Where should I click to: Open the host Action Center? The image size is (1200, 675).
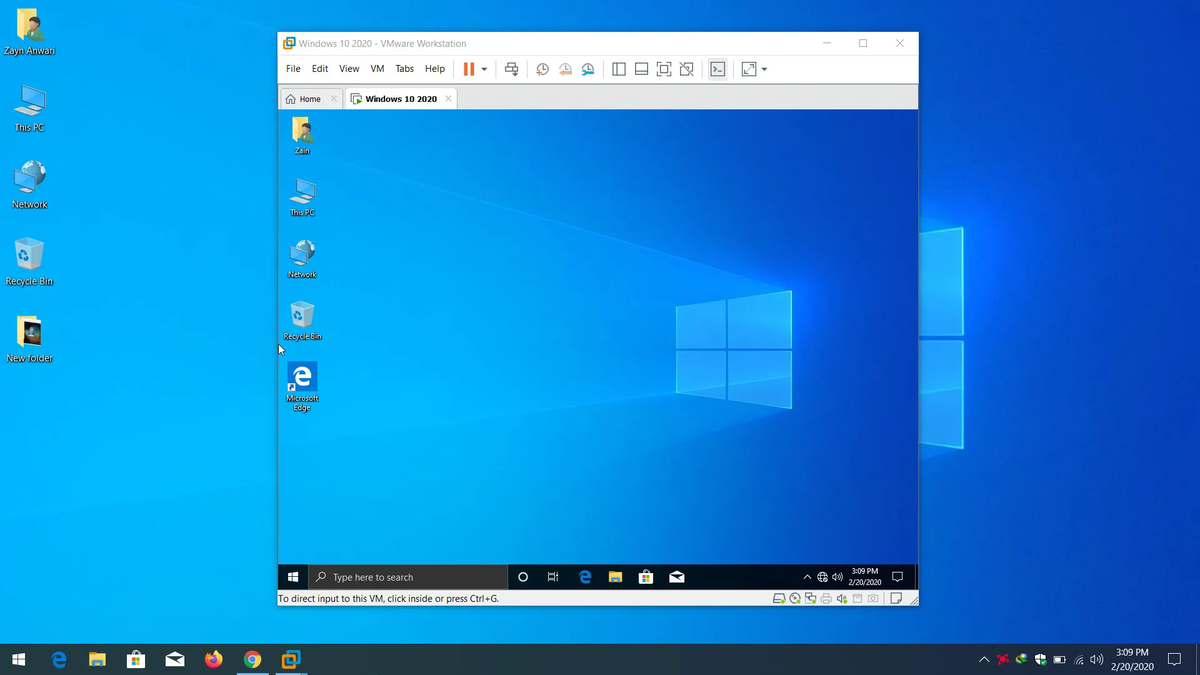coord(1174,659)
